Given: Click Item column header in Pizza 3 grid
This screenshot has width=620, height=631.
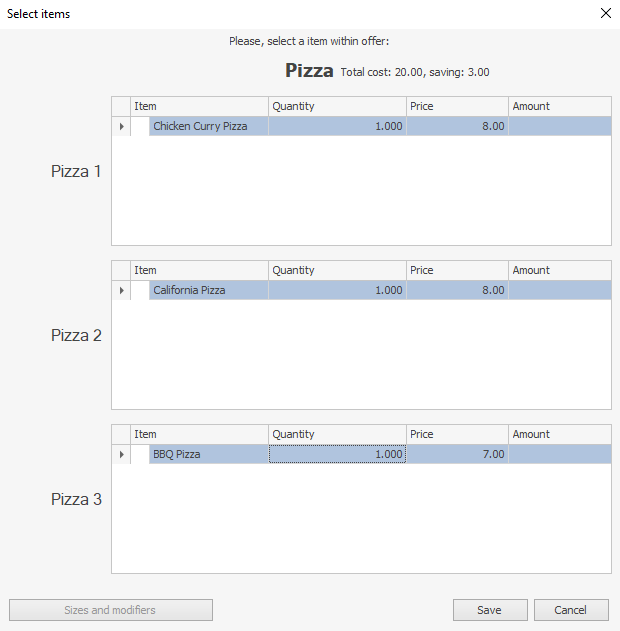Looking at the screenshot, I should tap(199, 434).
